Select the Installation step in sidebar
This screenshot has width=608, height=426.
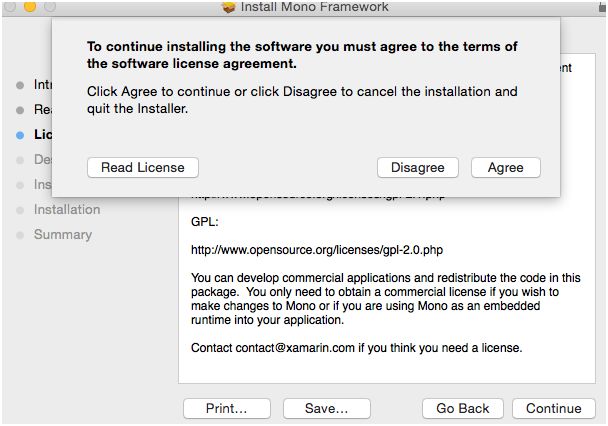point(67,209)
